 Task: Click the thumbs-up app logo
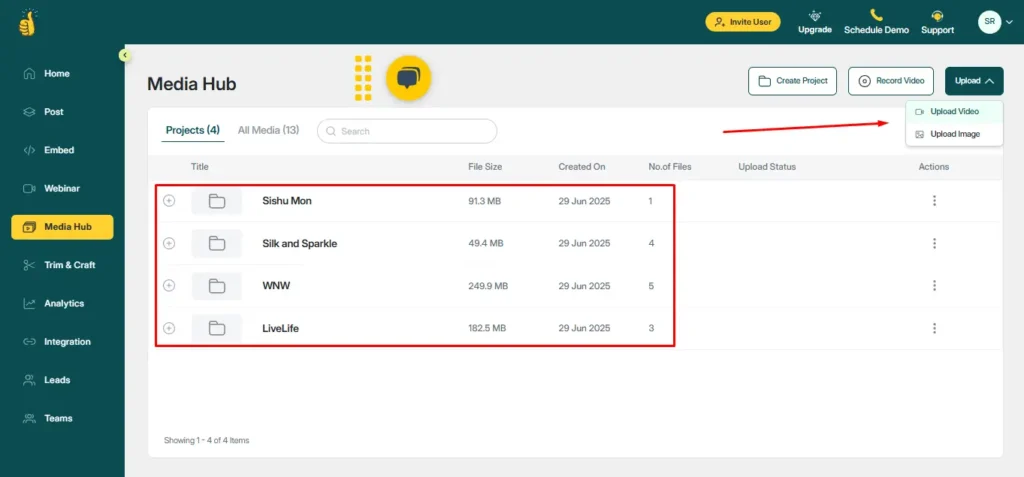[27, 22]
